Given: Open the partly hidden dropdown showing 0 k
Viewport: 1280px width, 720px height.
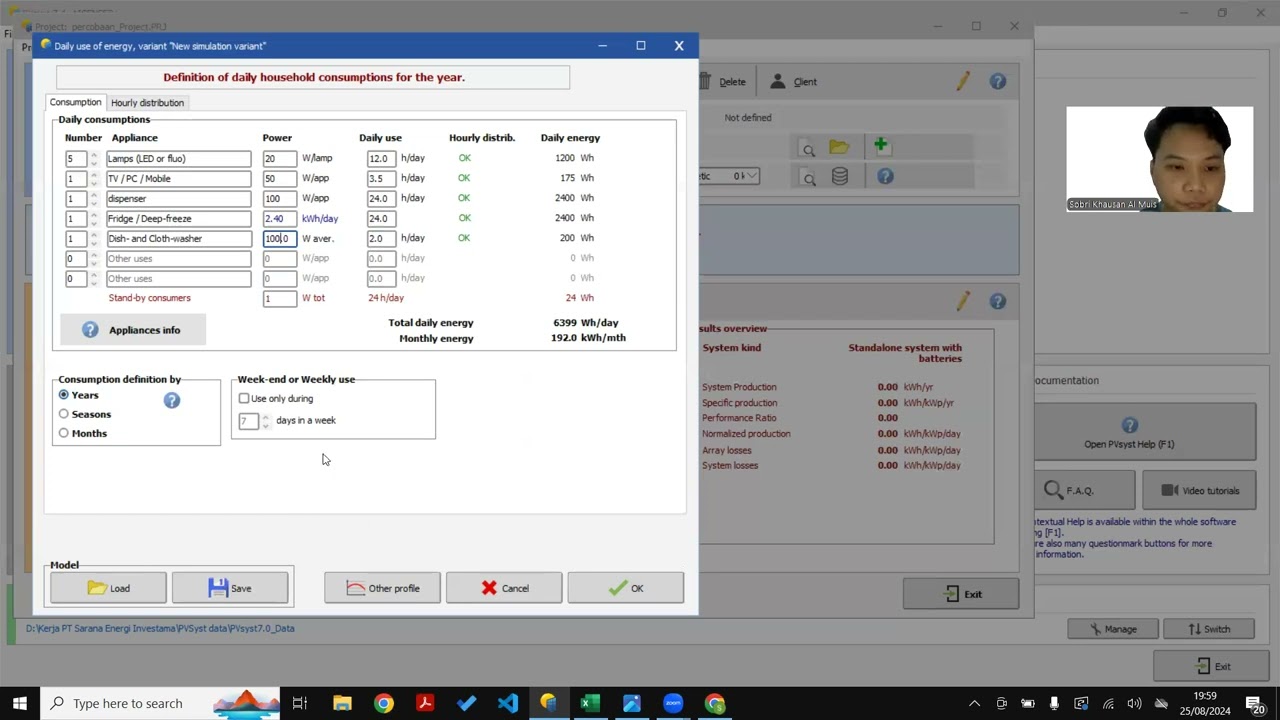Looking at the screenshot, I should tap(729, 176).
